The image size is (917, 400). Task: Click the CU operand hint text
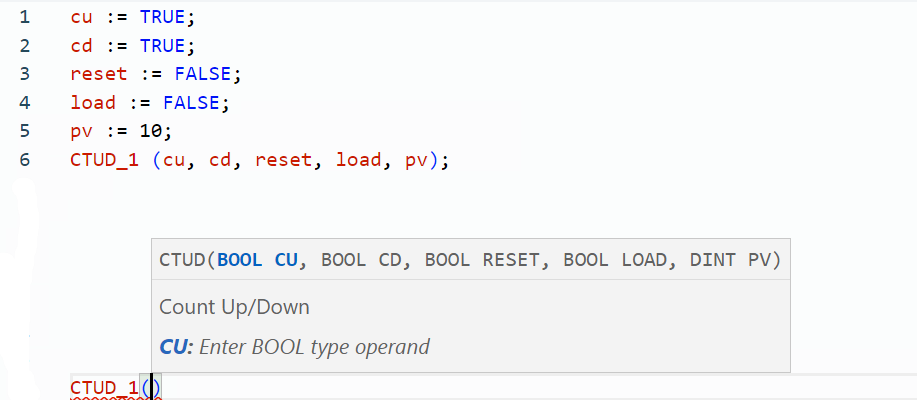[x=295, y=347]
